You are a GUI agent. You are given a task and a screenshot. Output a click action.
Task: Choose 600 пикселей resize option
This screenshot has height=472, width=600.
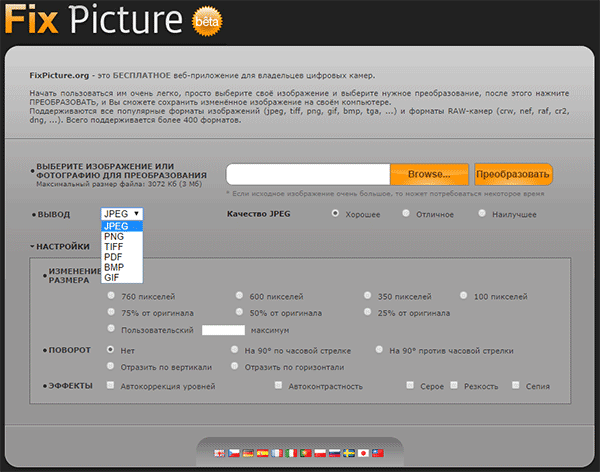[x=239, y=296]
